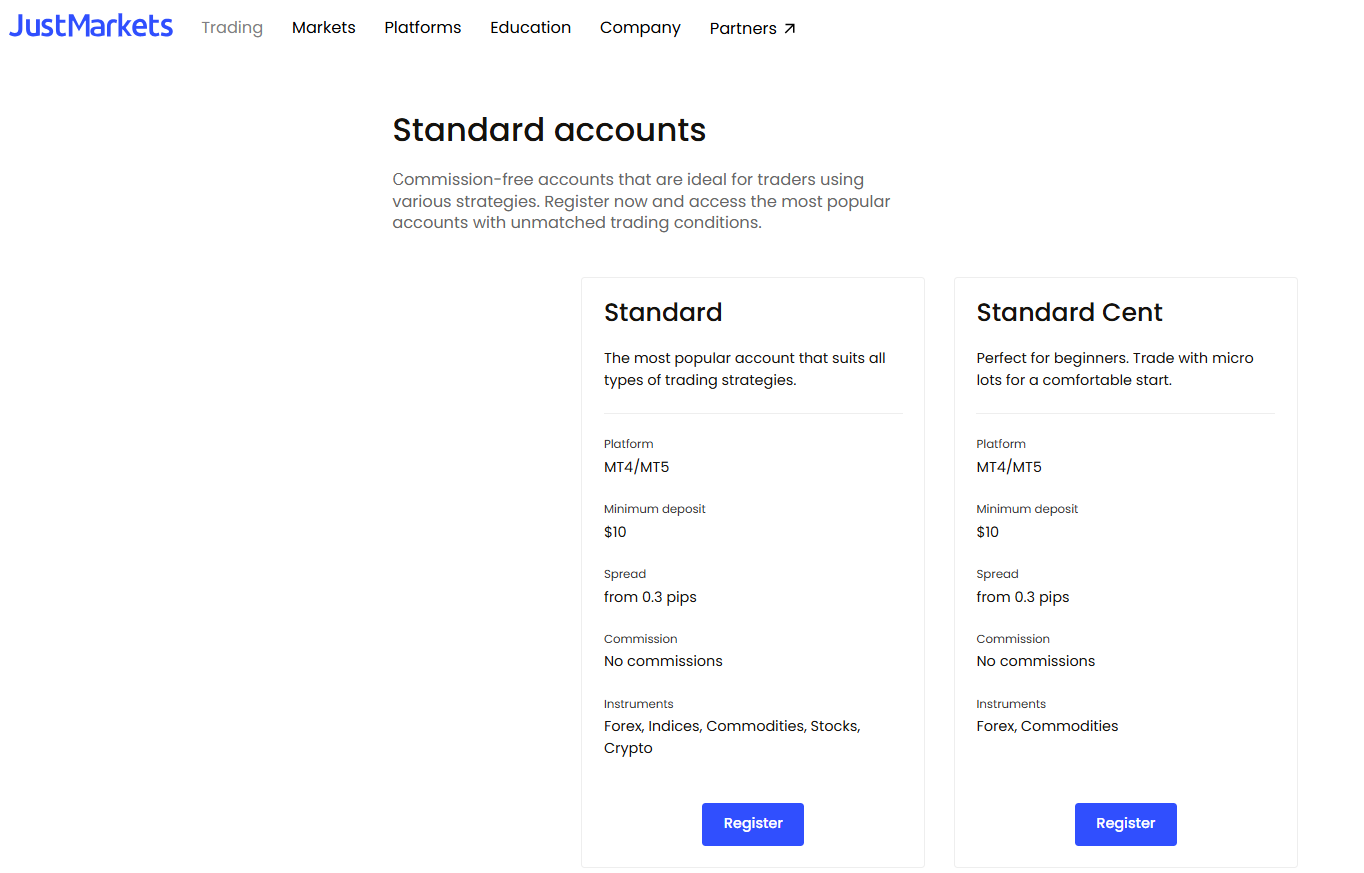The height and width of the screenshot is (873, 1364).
Task: Open the Markets menu
Action: [x=324, y=28]
